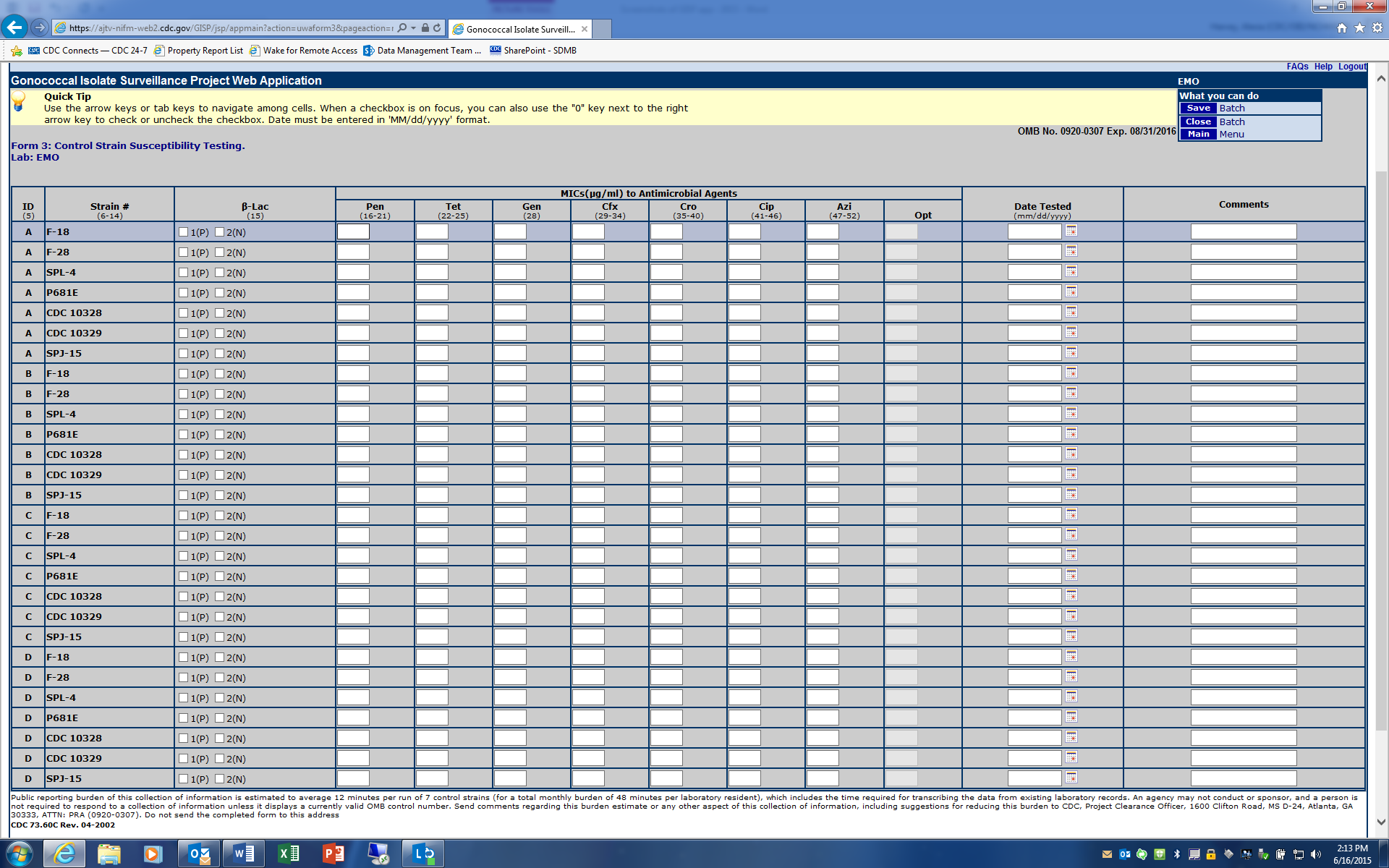Open the browser Home icon
Viewport: 1389px width, 868px height.
(x=1342, y=28)
